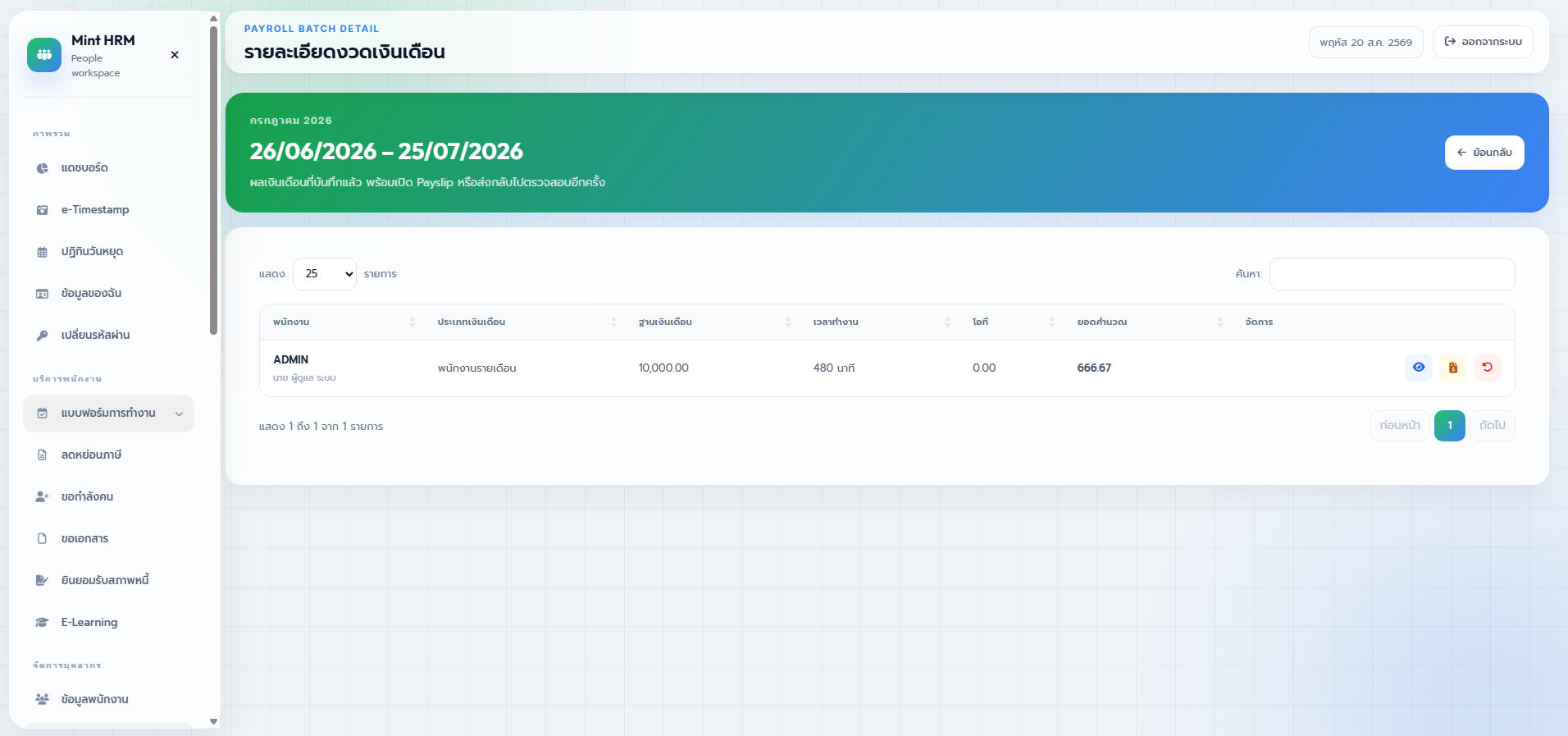Image resolution: width=1568 pixels, height=736 pixels.
Task: Sort table by ยอดคำนวณ column
Action: coord(1149,322)
